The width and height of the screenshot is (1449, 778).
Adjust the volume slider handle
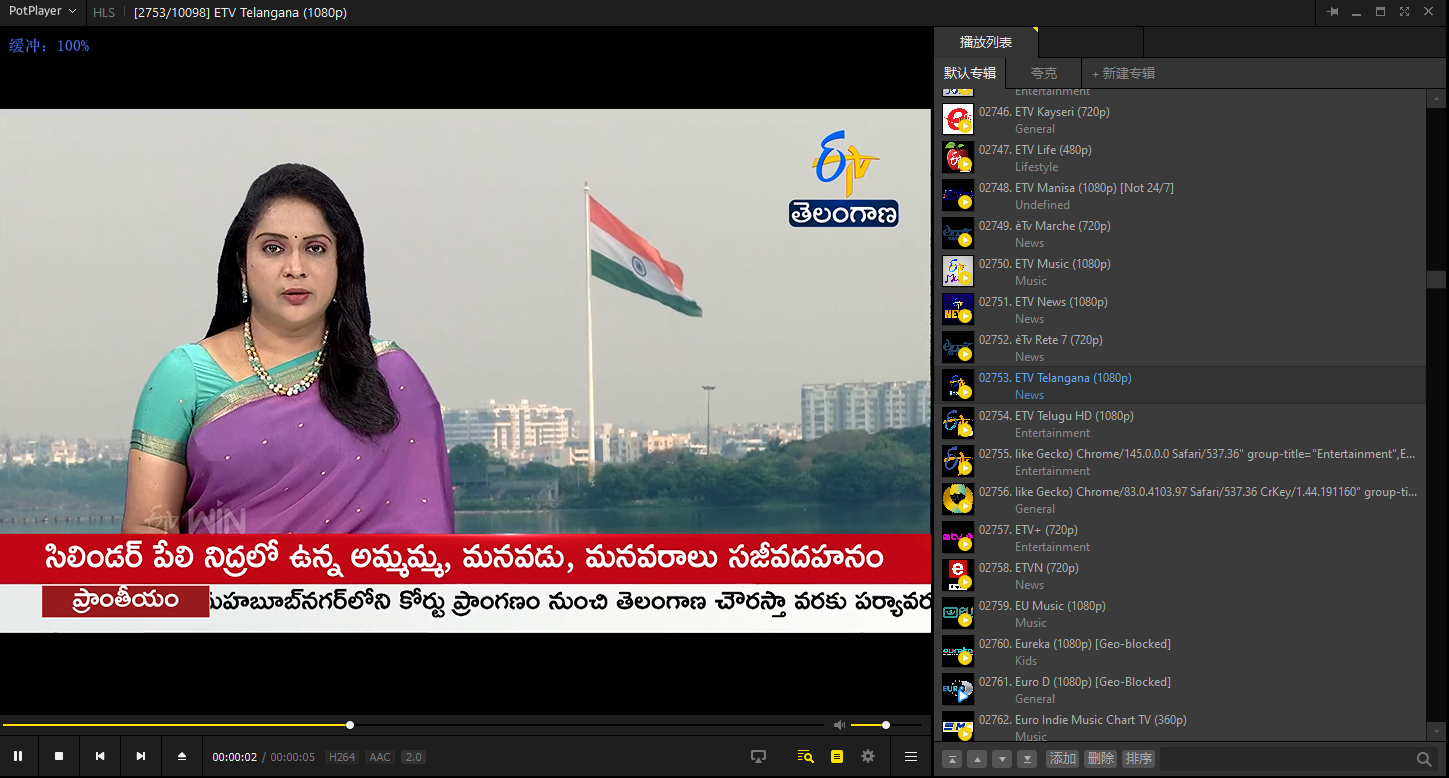click(x=886, y=725)
